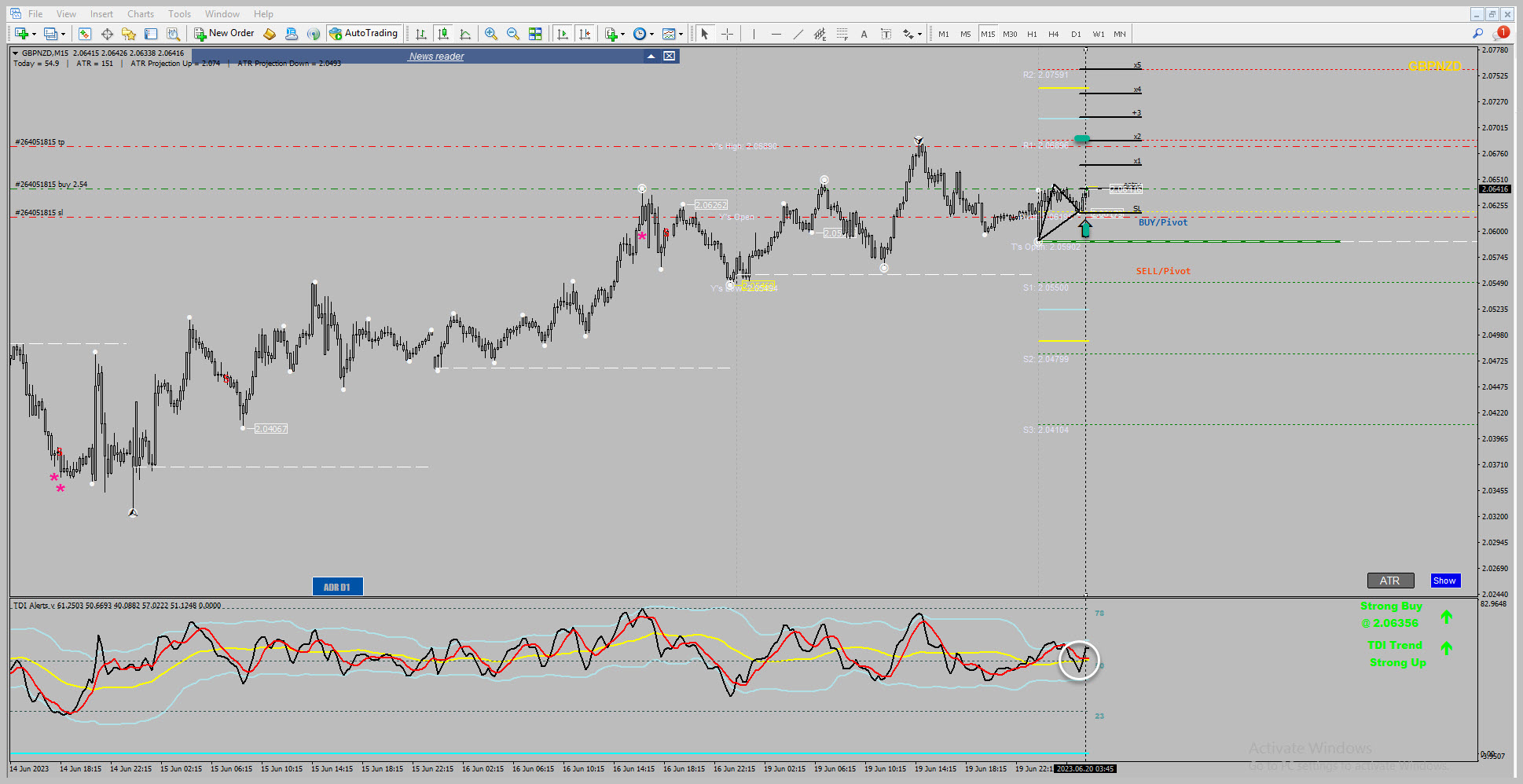Screen dimensions: 1523x784
Task: Open the Charts menu
Action: pos(141,14)
